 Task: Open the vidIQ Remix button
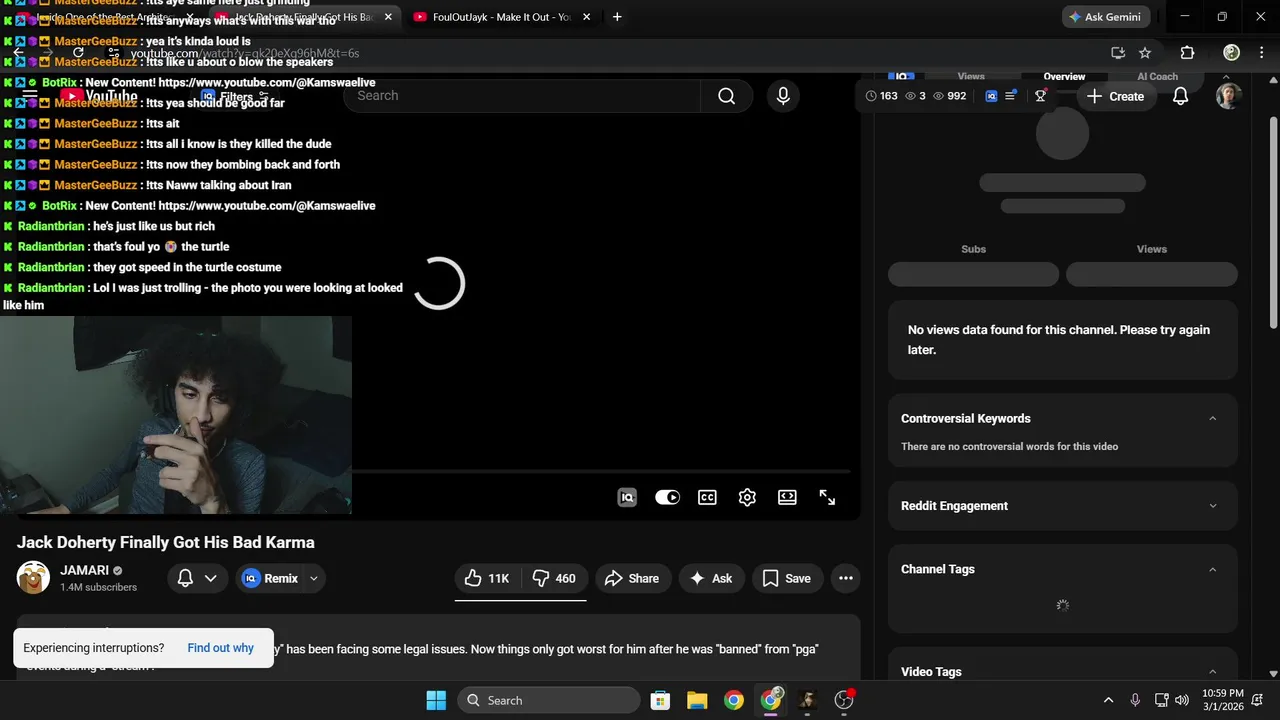click(270, 578)
